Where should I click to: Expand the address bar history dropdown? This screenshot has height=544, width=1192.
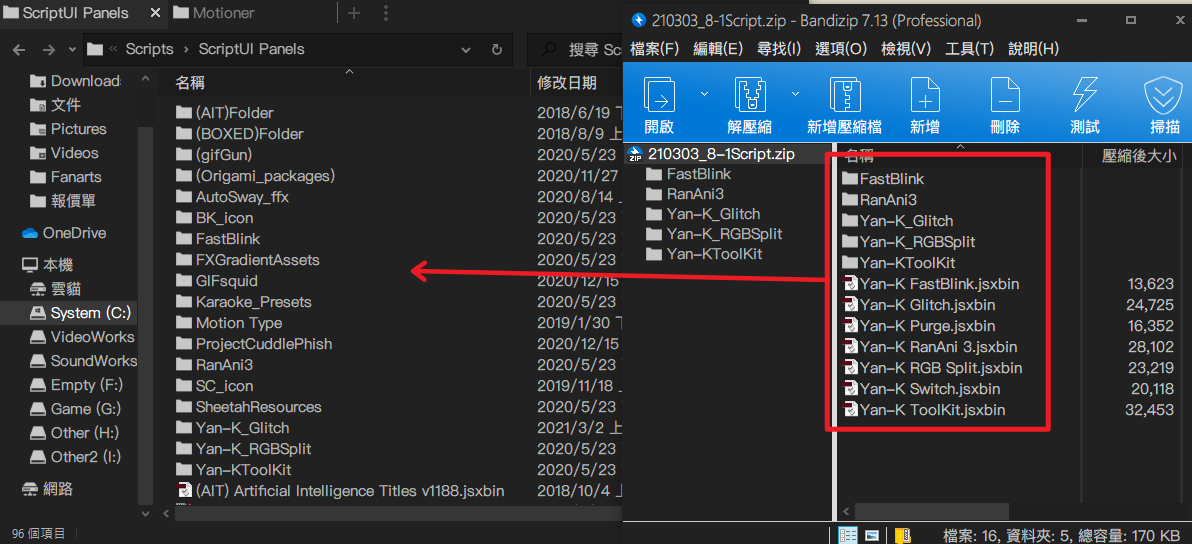pyautogui.click(x=468, y=49)
